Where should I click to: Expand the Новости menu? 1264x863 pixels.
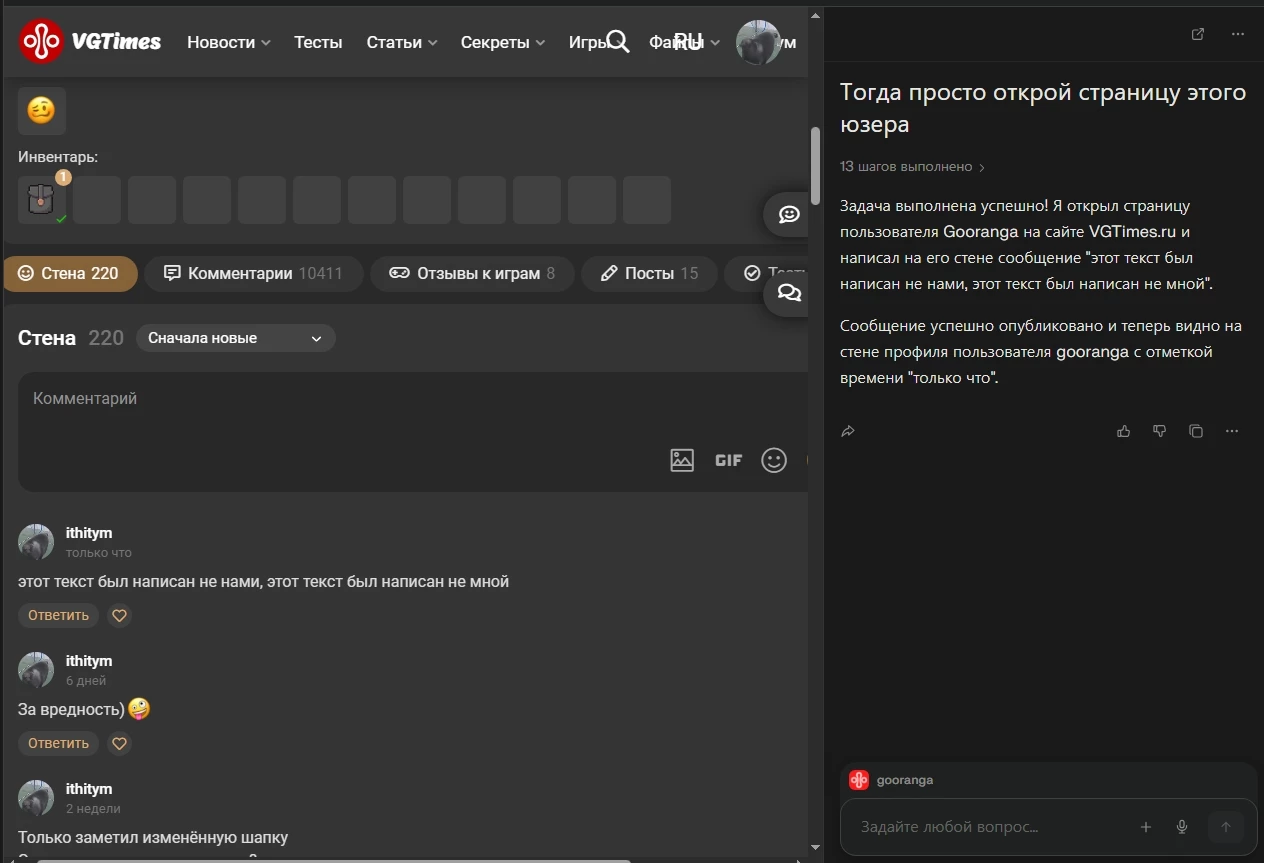[228, 42]
